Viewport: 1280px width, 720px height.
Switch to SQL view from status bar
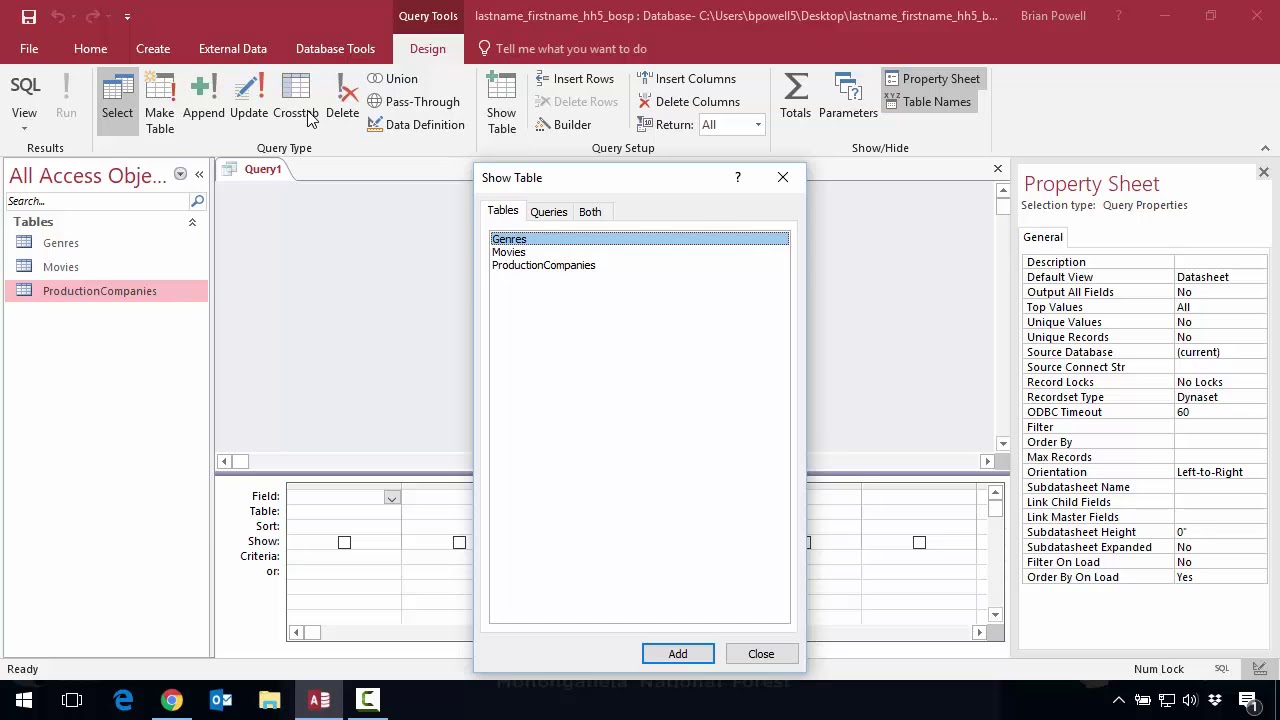point(1222,669)
